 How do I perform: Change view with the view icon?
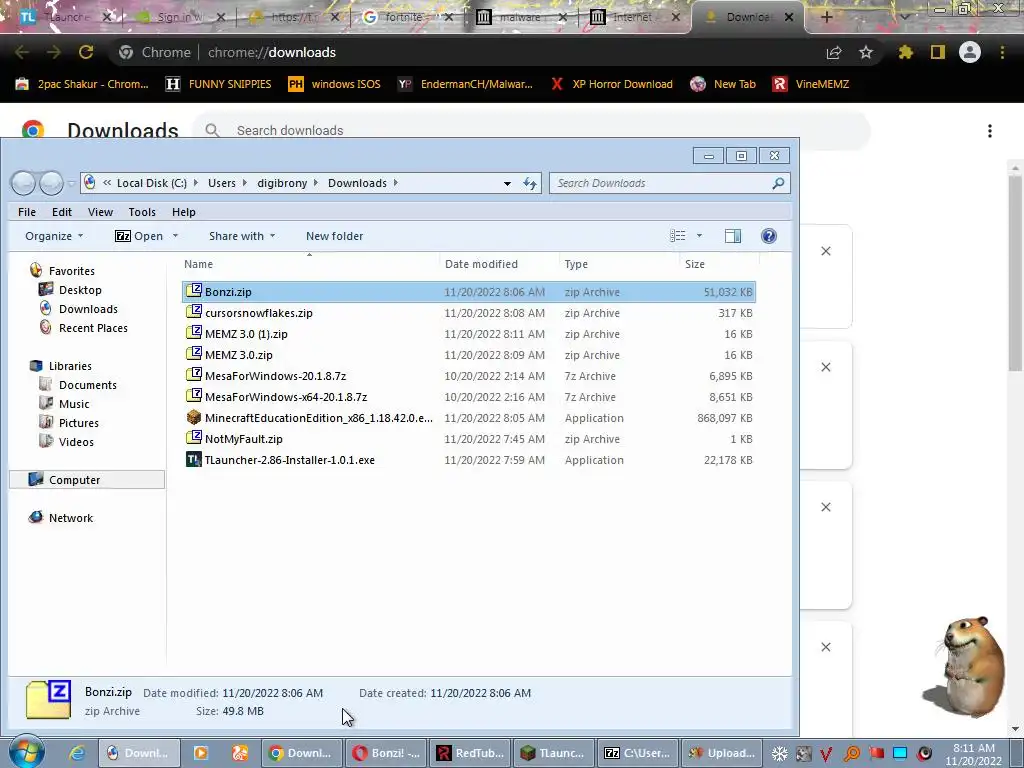click(678, 236)
